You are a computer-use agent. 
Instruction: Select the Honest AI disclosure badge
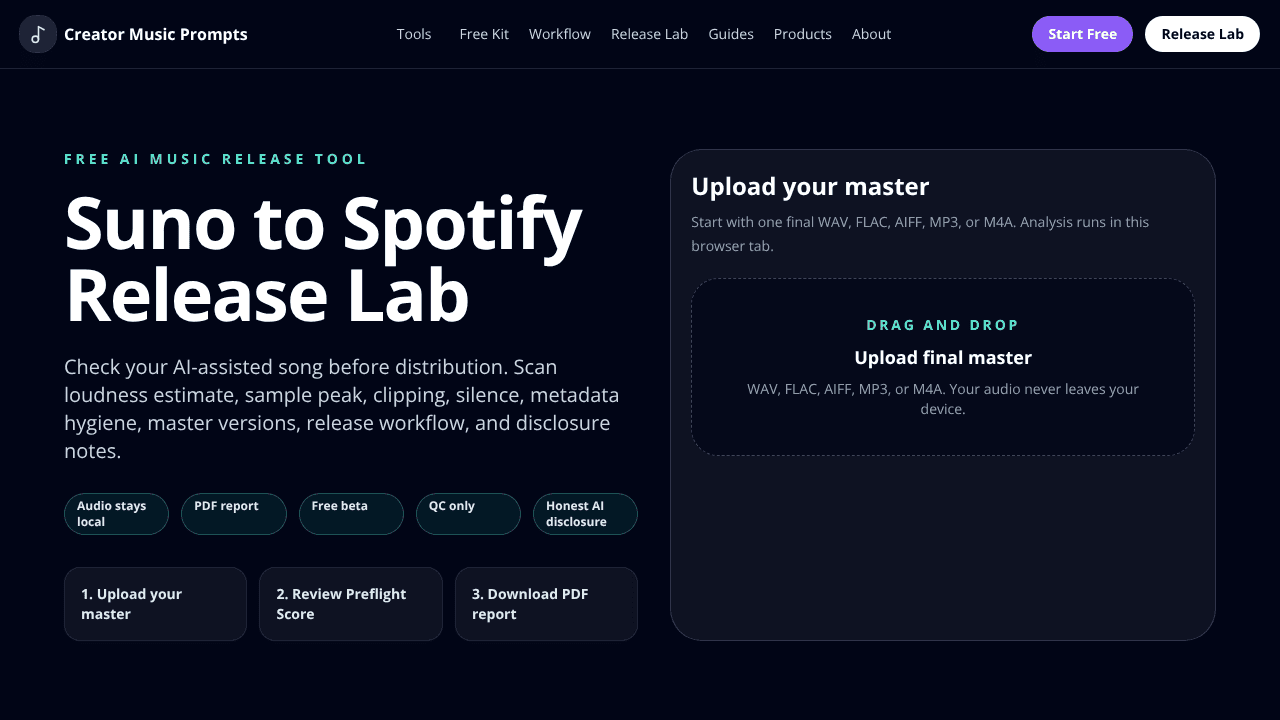tap(585, 514)
